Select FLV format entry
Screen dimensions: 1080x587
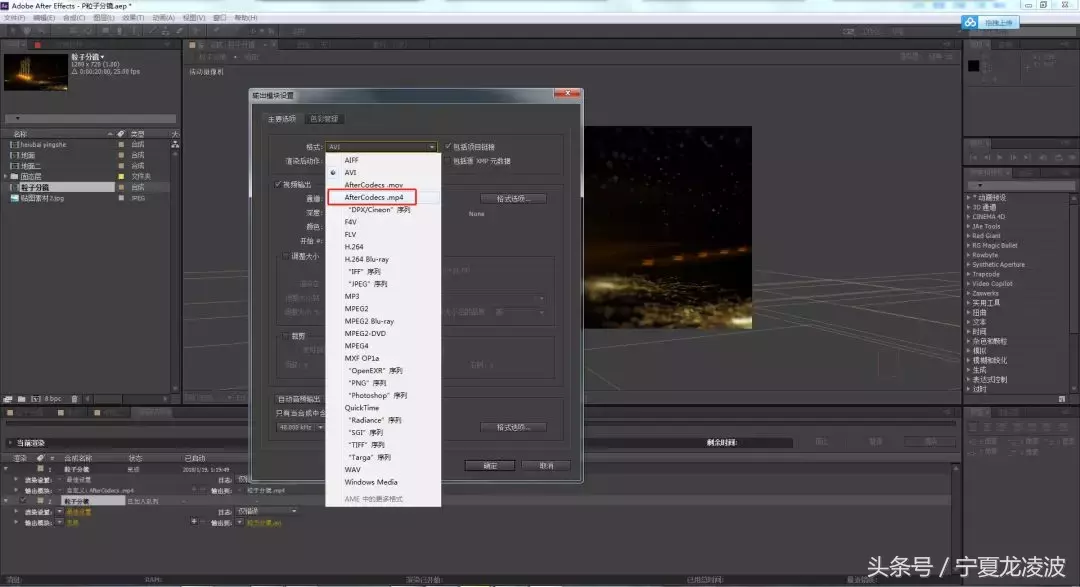coord(350,234)
